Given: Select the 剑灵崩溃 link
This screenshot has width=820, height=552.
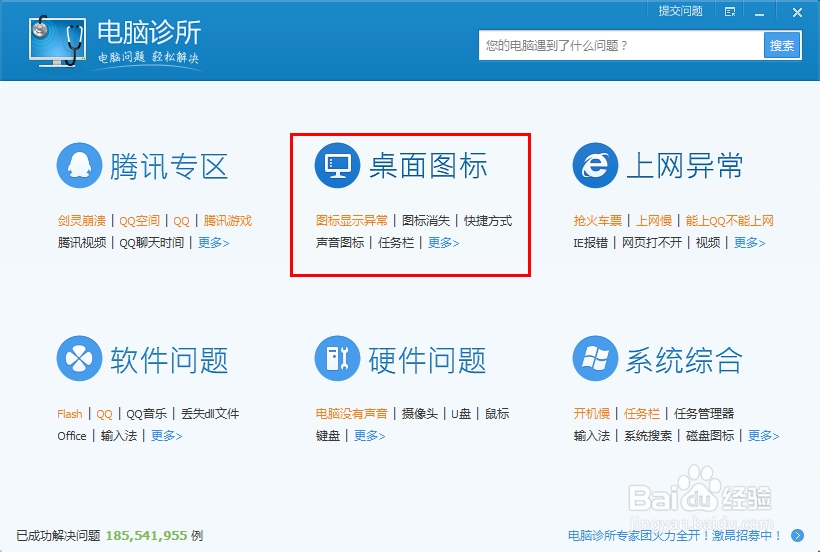Looking at the screenshot, I should (82, 221).
